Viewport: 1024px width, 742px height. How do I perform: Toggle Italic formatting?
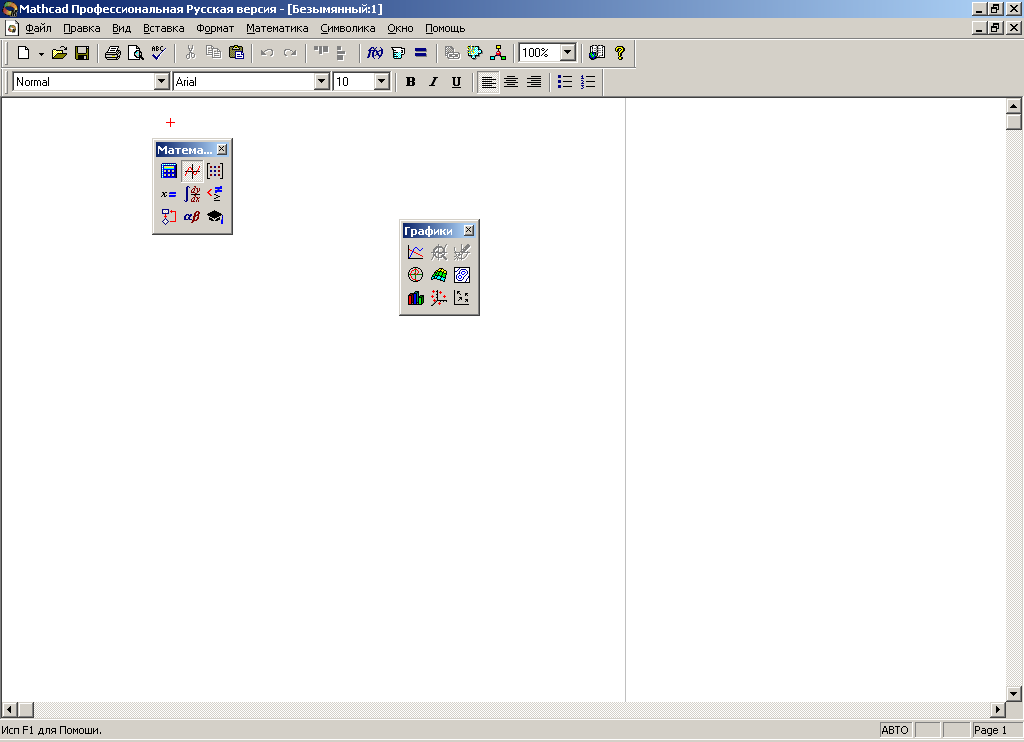pyautogui.click(x=433, y=82)
